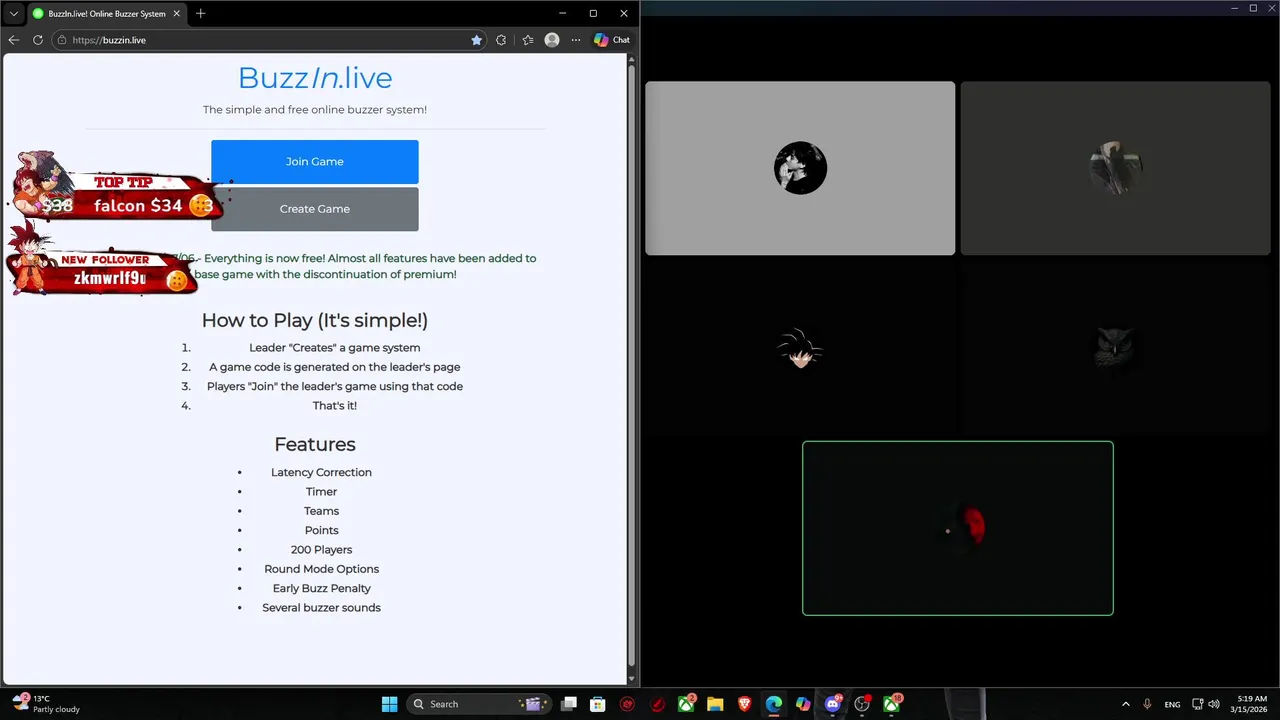Image resolution: width=1280 pixels, height=720 pixels.
Task: Click the text "200 Players"
Action: (x=321, y=549)
